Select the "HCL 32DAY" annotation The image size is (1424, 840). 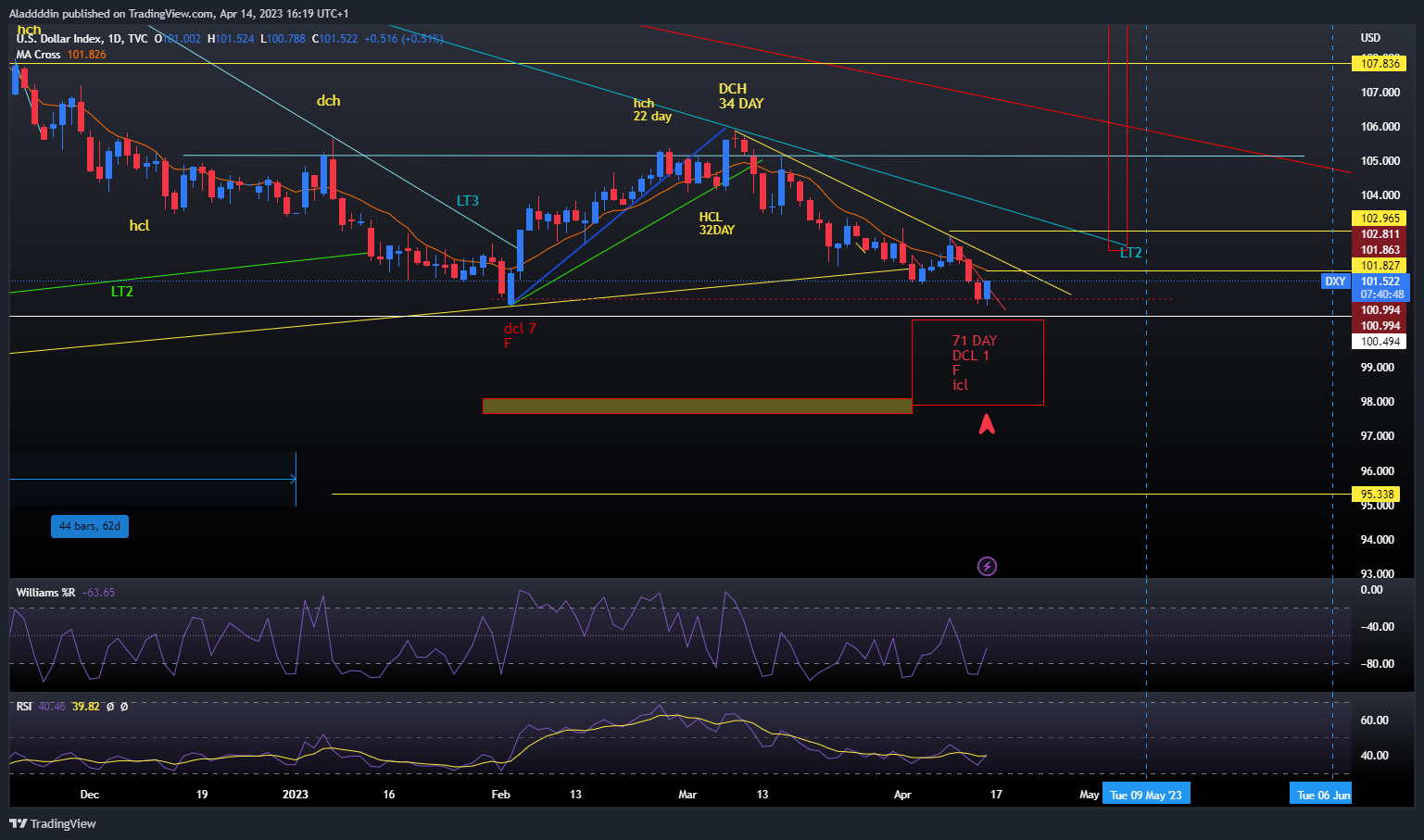click(716, 223)
